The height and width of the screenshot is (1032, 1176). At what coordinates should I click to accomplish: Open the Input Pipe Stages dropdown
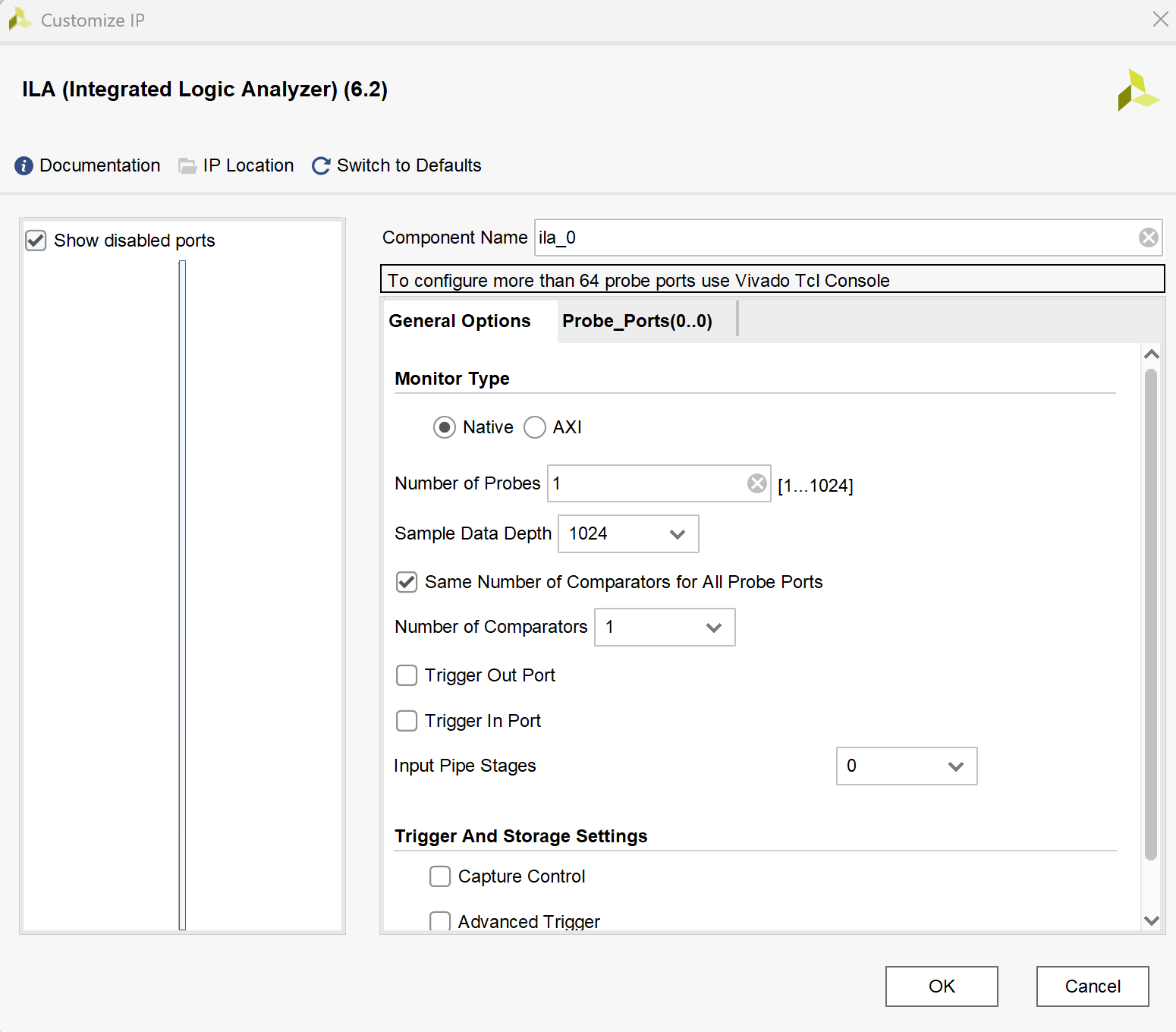907,766
